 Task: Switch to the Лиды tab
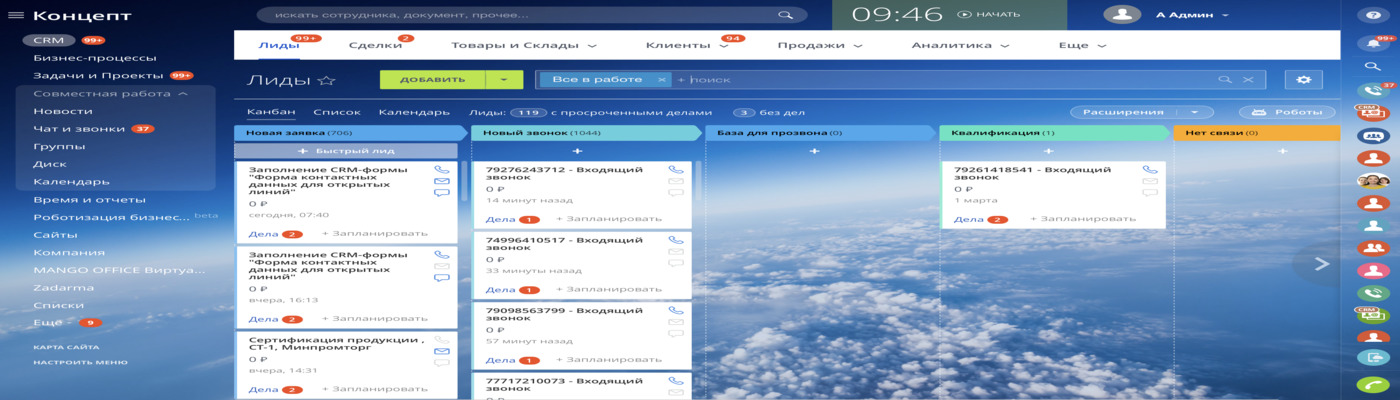pyautogui.click(x=278, y=45)
